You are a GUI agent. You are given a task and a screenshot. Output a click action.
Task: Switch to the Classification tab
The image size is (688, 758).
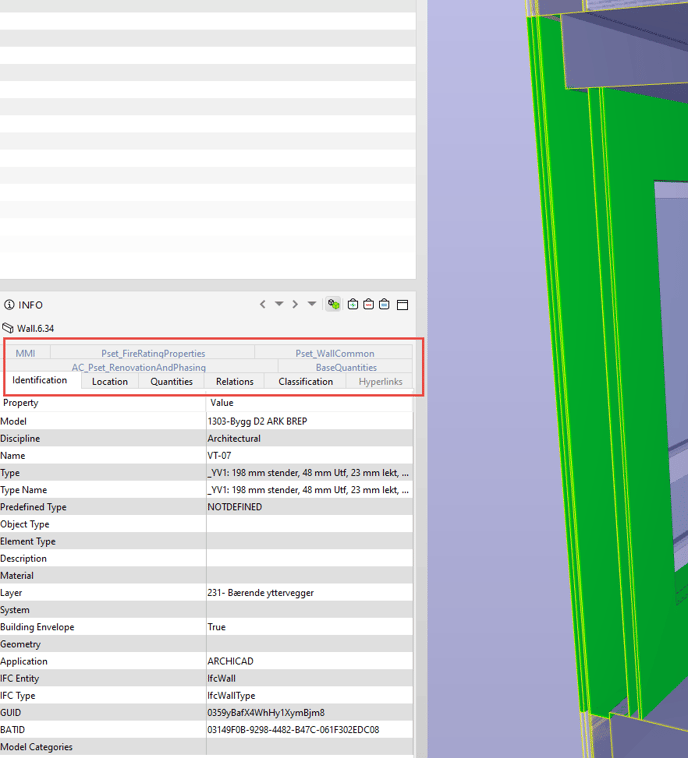pos(306,381)
